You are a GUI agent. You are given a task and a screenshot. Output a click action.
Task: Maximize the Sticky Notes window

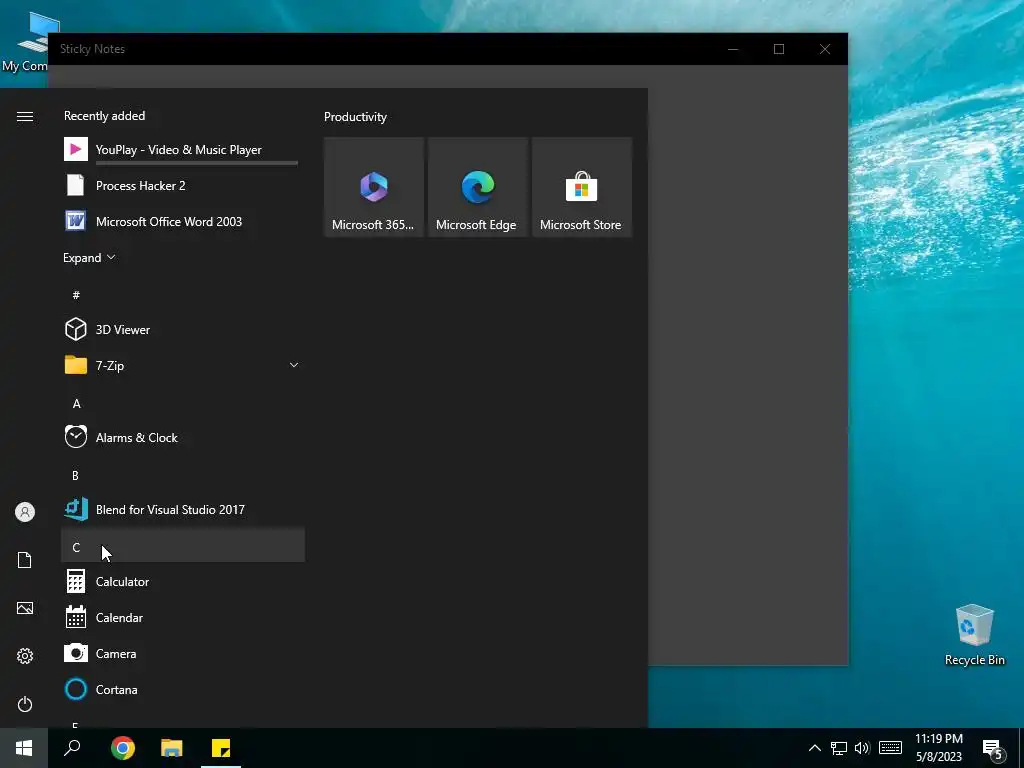tap(778, 49)
